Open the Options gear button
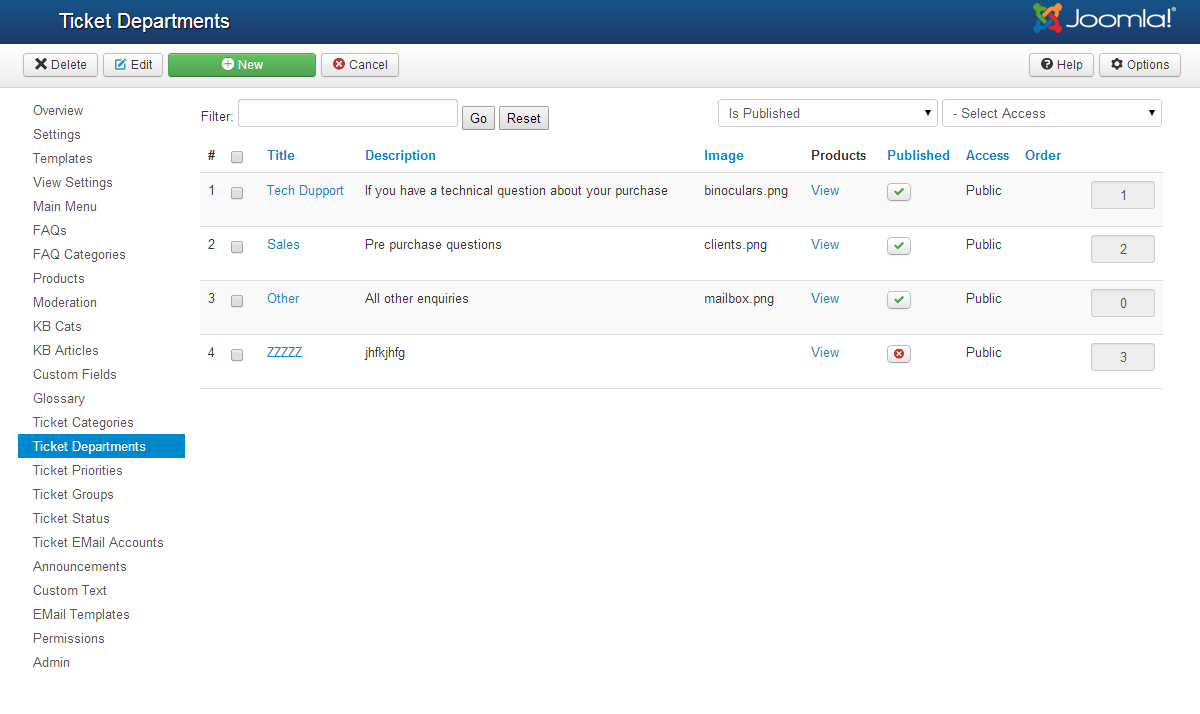 pyautogui.click(x=1139, y=65)
